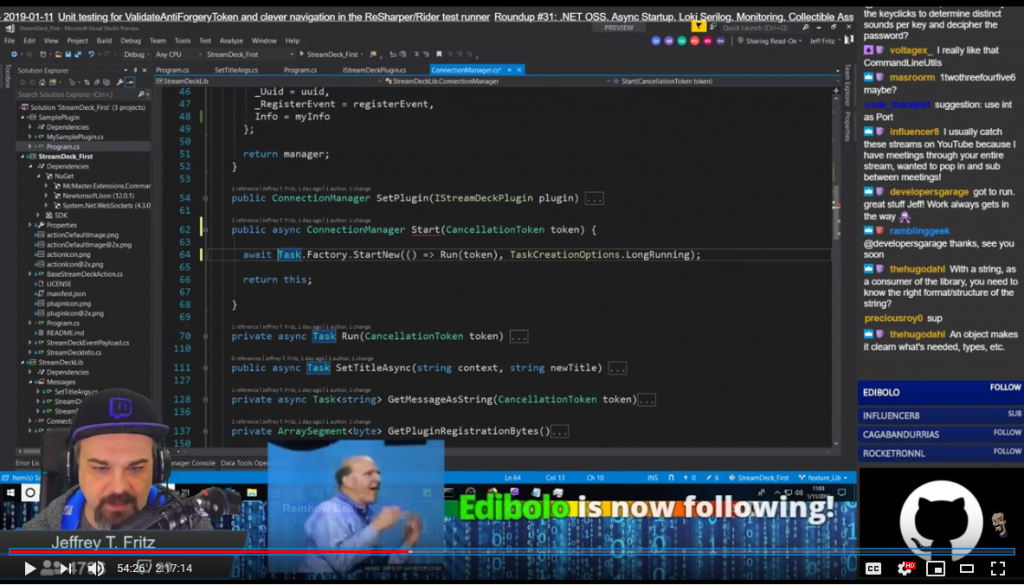Pin the Solution Explorer panel
The height and width of the screenshot is (585, 1024).
pos(135,70)
